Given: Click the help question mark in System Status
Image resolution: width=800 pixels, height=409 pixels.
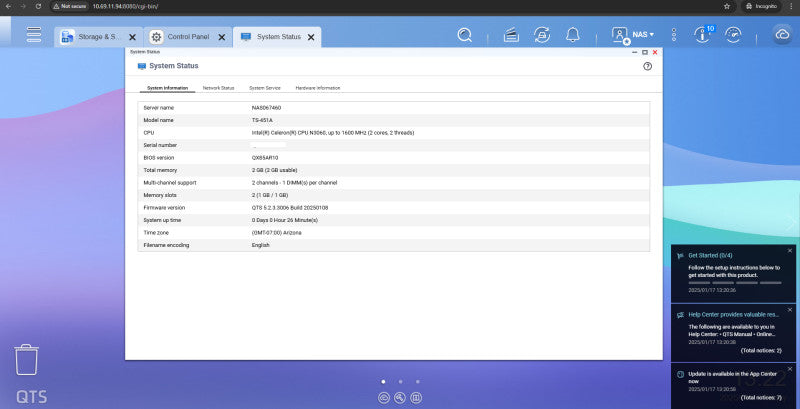Looking at the screenshot, I should pyautogui.click(x=647, y=66).
